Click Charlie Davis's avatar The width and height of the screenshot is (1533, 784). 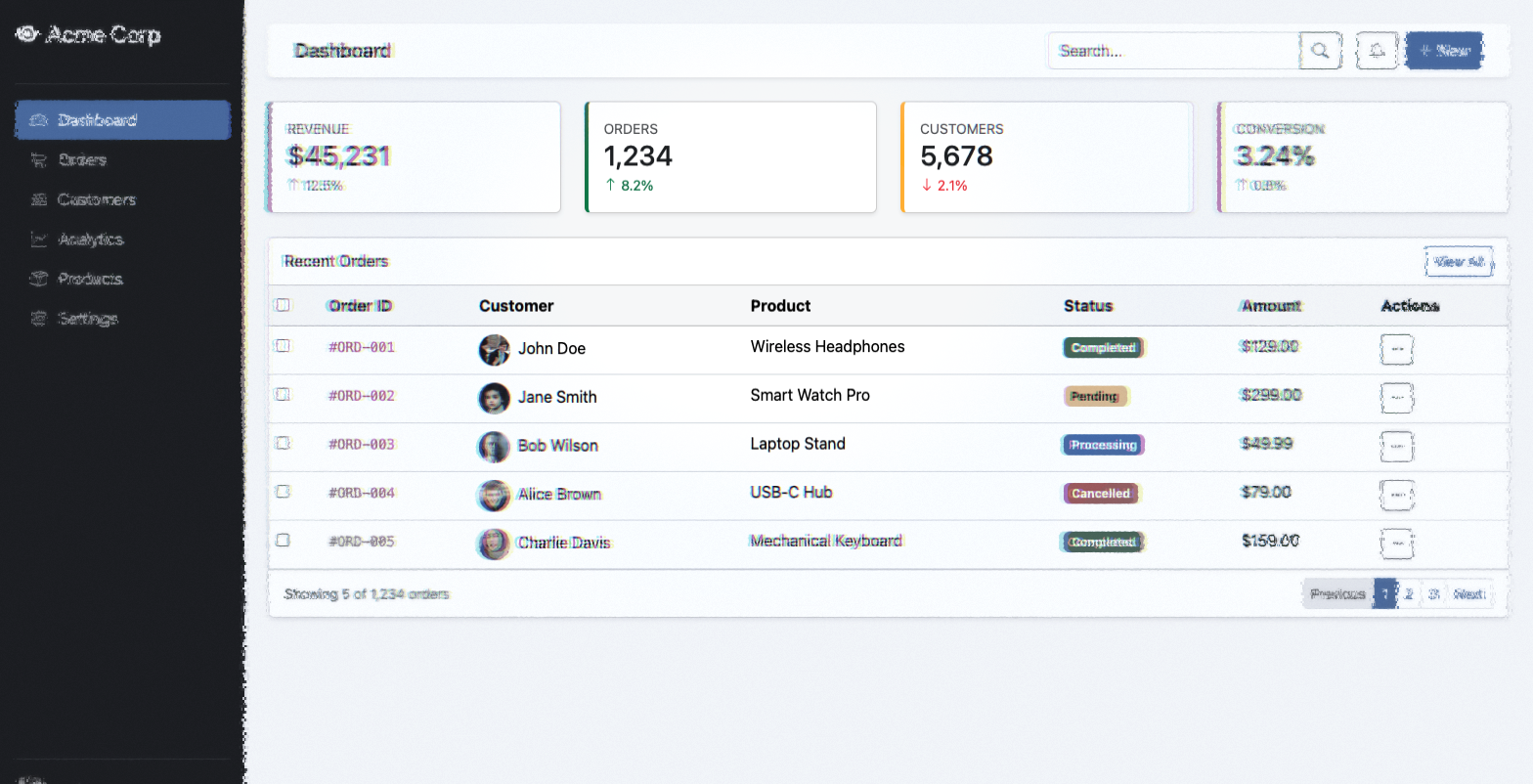(x=495, y=544)
